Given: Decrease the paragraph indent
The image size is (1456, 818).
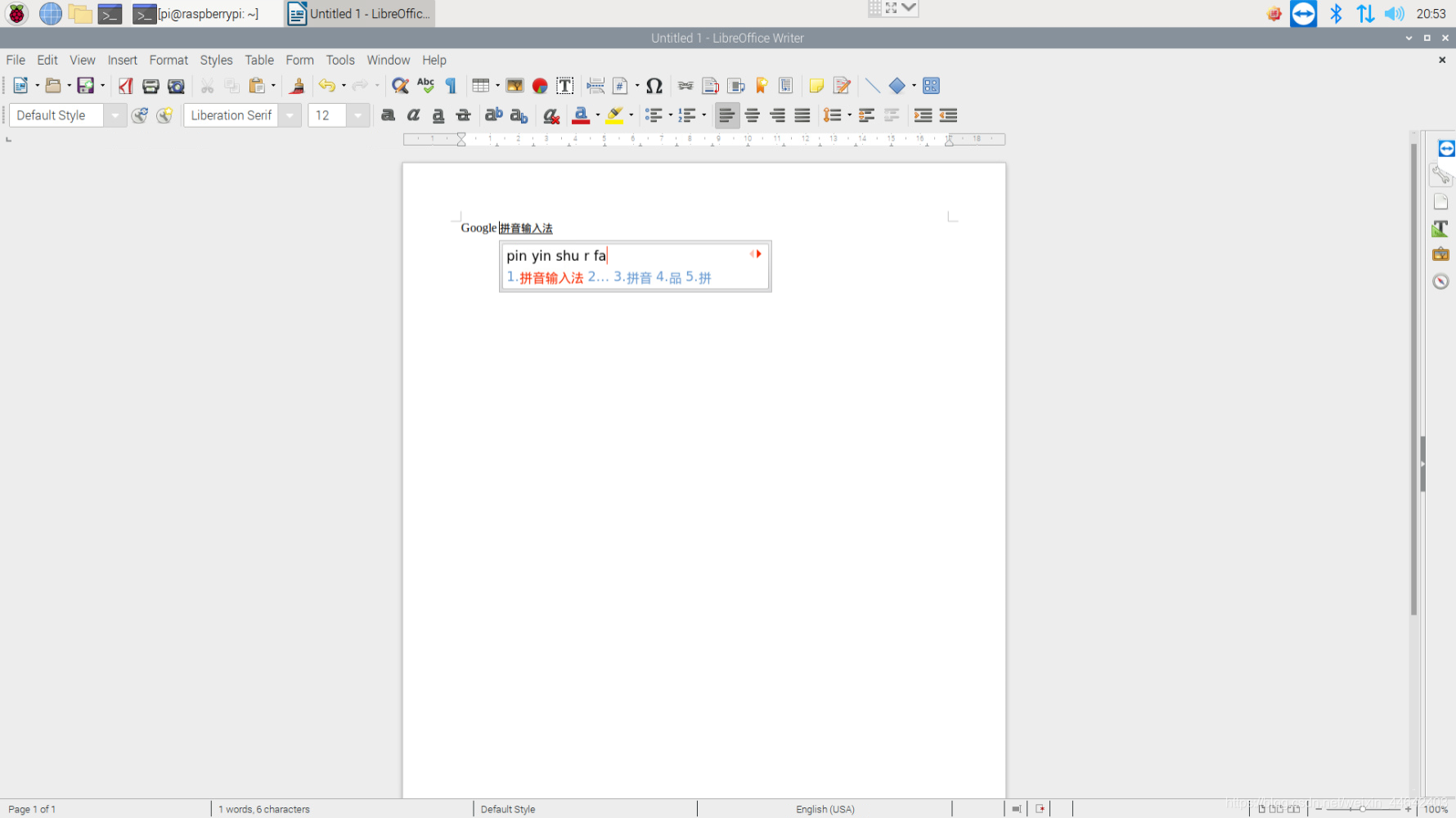Looking at the screenshot, I should [948, 115].
